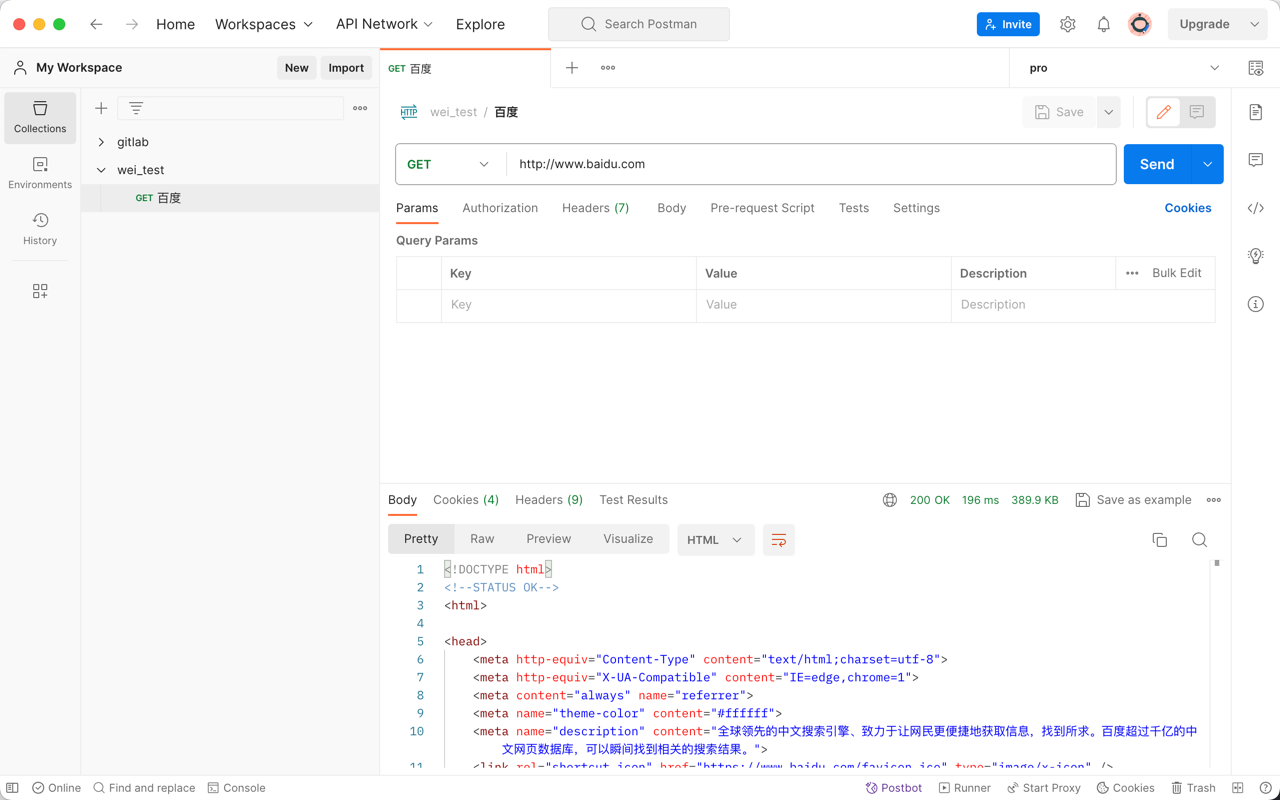Open code snippet icon in right sidebar
The height and width of the screenshot is (800, 1280).
tap(1256, 208)
